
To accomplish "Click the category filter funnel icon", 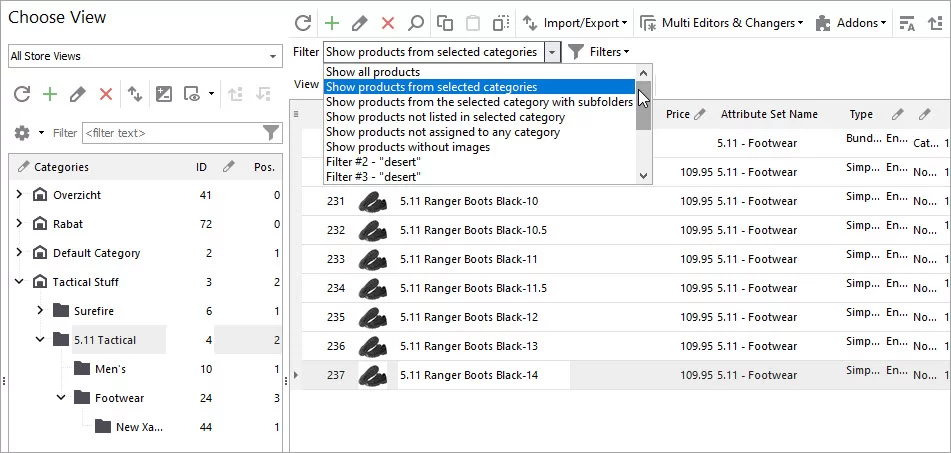I will [x=271, y=133].
